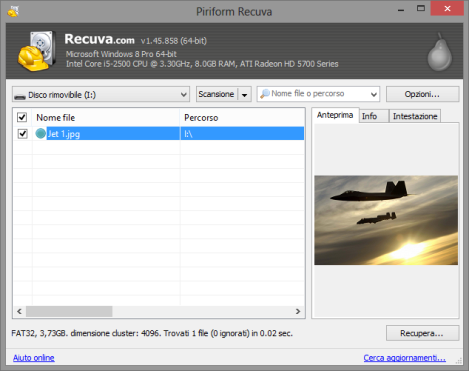469x371 pixels.
Task: Click the Cerca aggiornamenti... link
Action: point(405,358)
